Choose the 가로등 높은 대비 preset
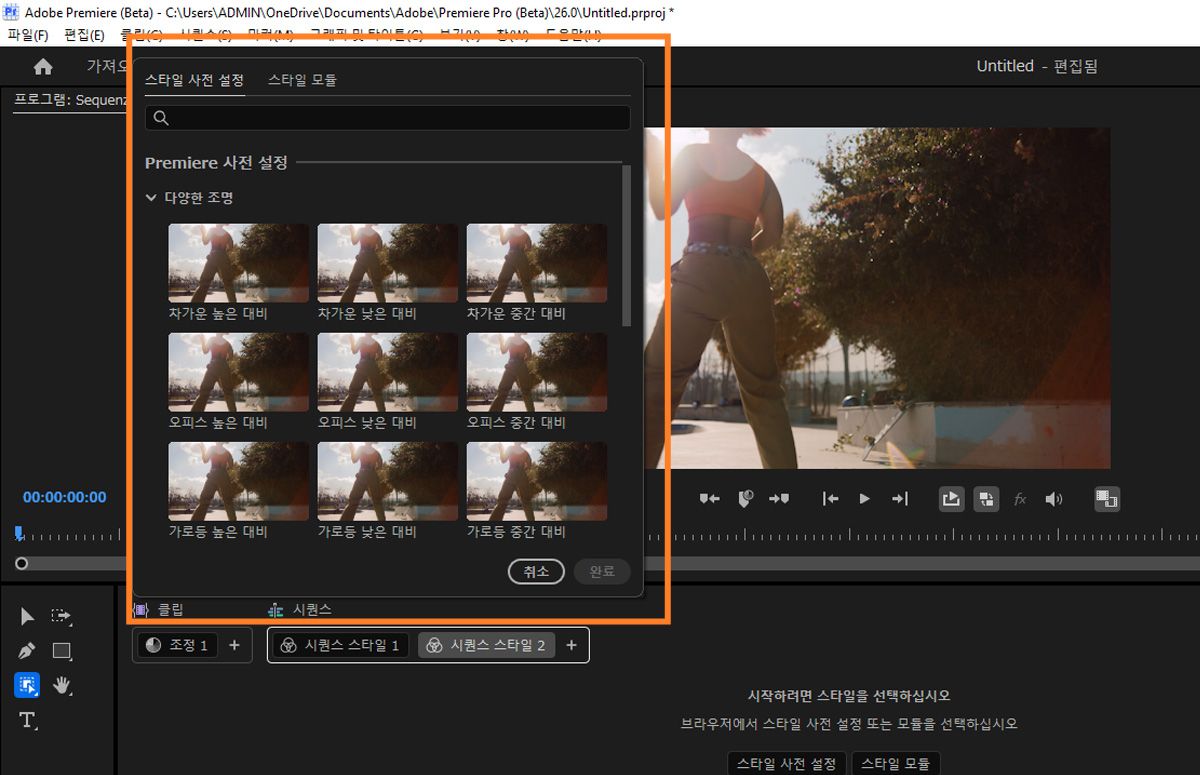This screenshot has height=775, width=1200. point(238,481)
